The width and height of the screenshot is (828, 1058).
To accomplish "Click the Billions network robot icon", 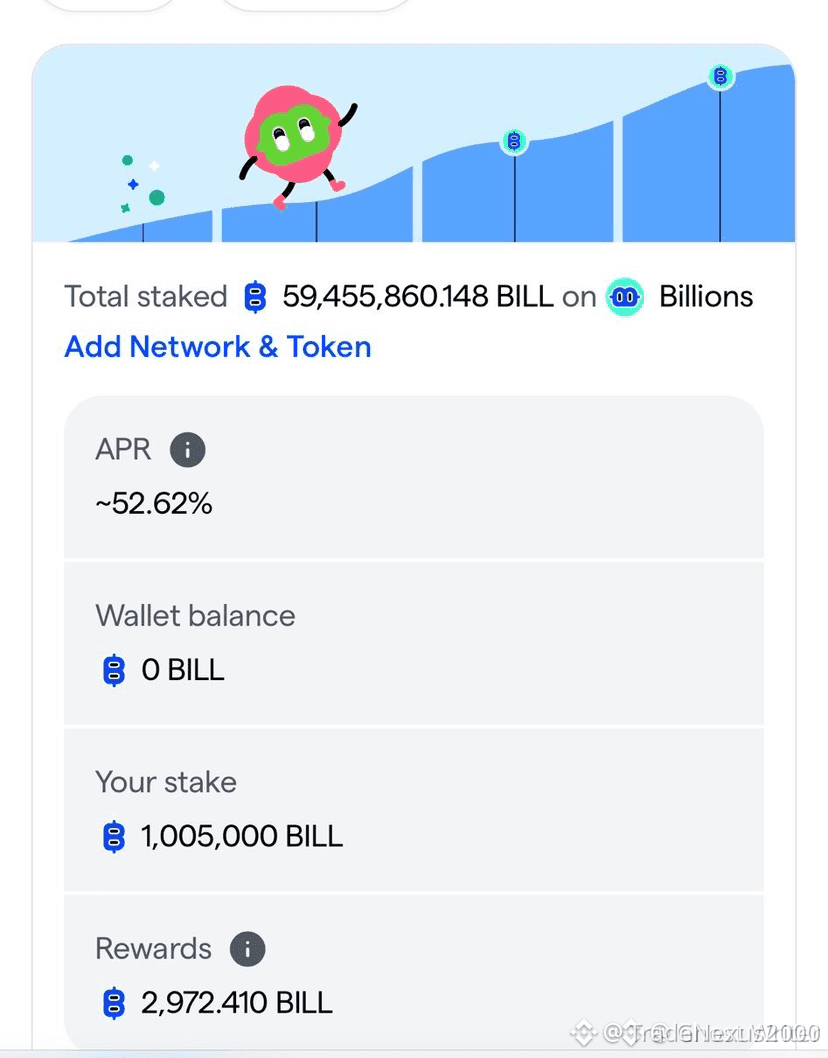I will [x=625, y=297].
